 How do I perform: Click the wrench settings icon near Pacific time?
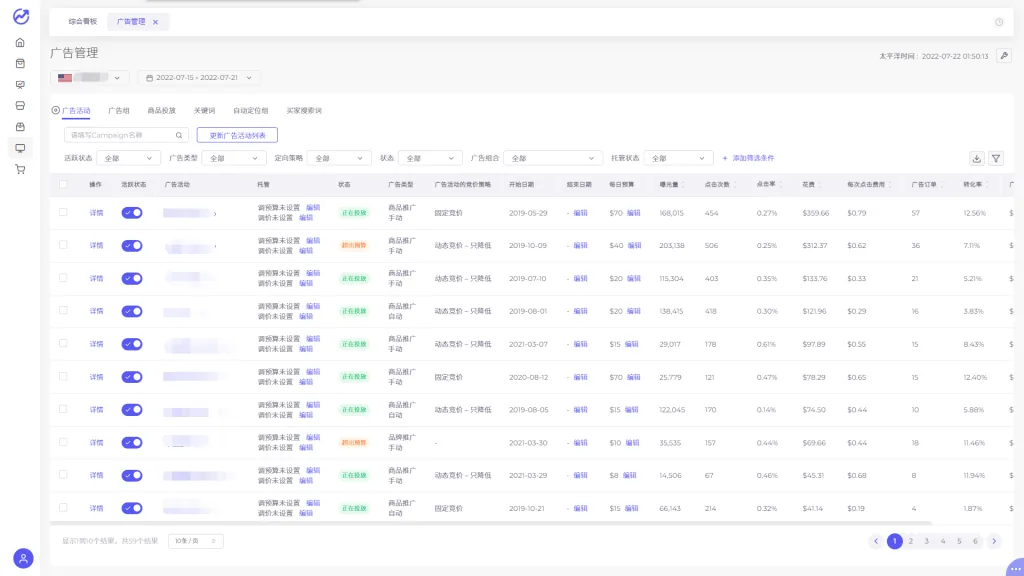[1004, 56]
